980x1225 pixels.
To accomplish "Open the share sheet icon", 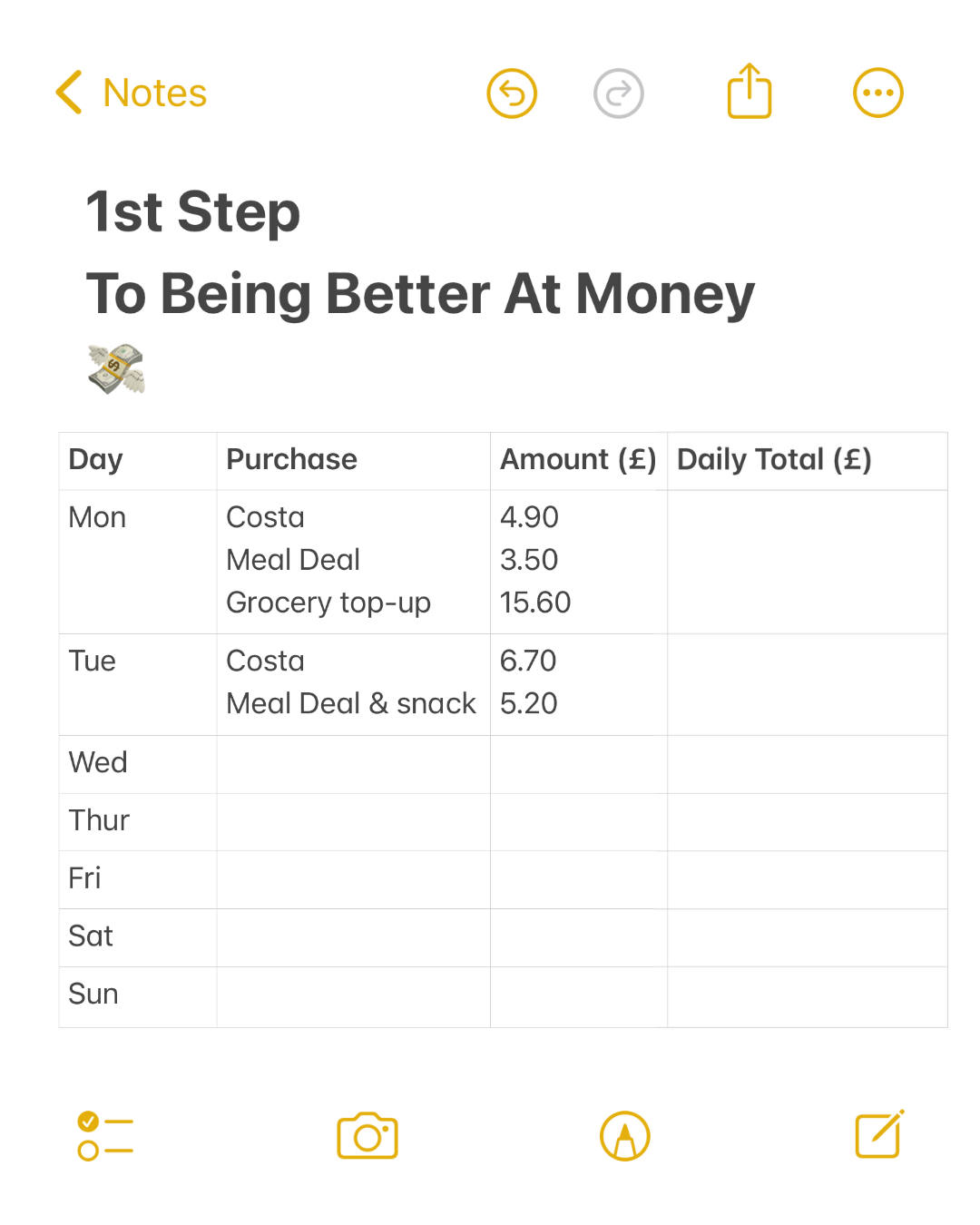I will 750,92.
